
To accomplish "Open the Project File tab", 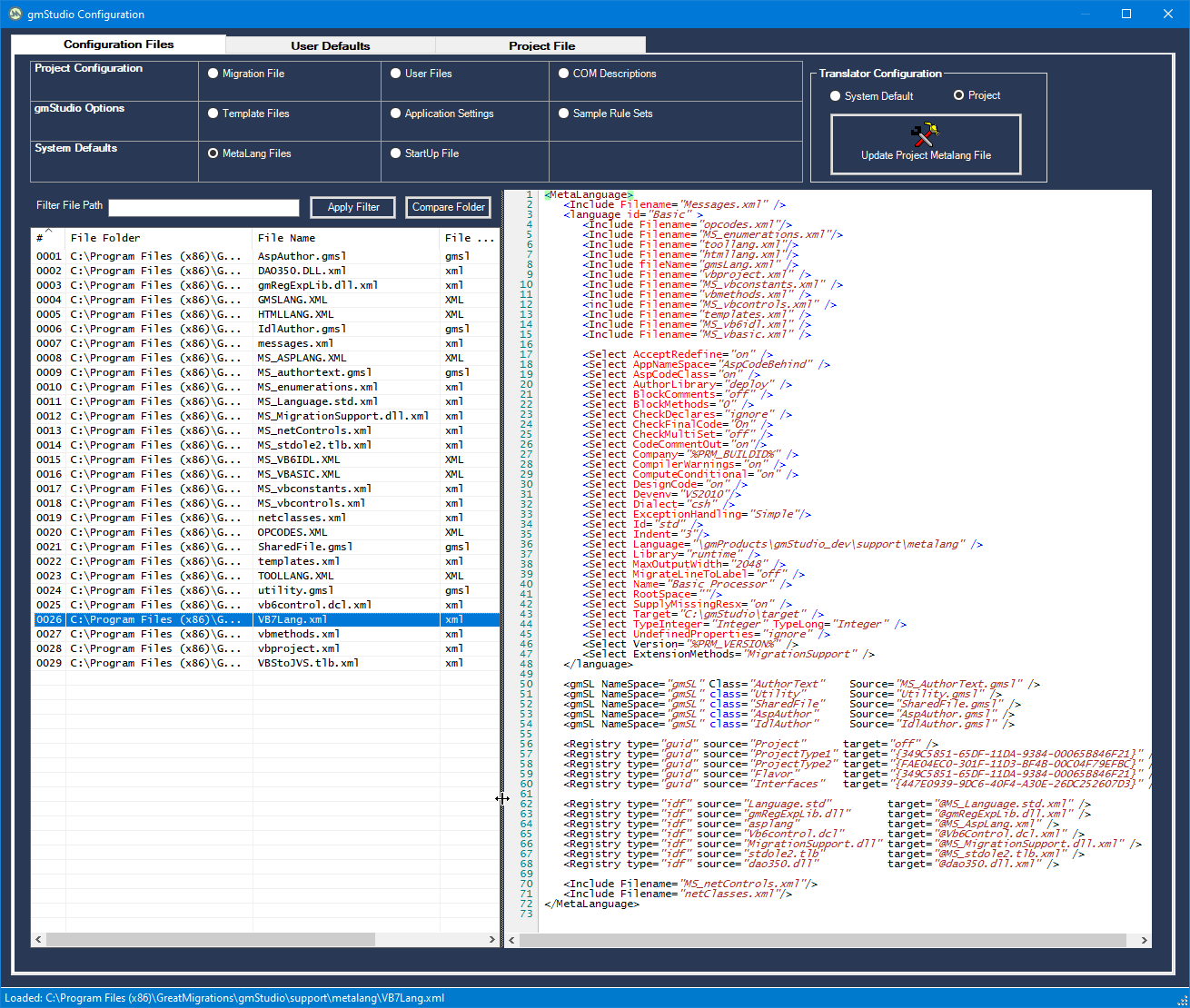I will point(541,45).
